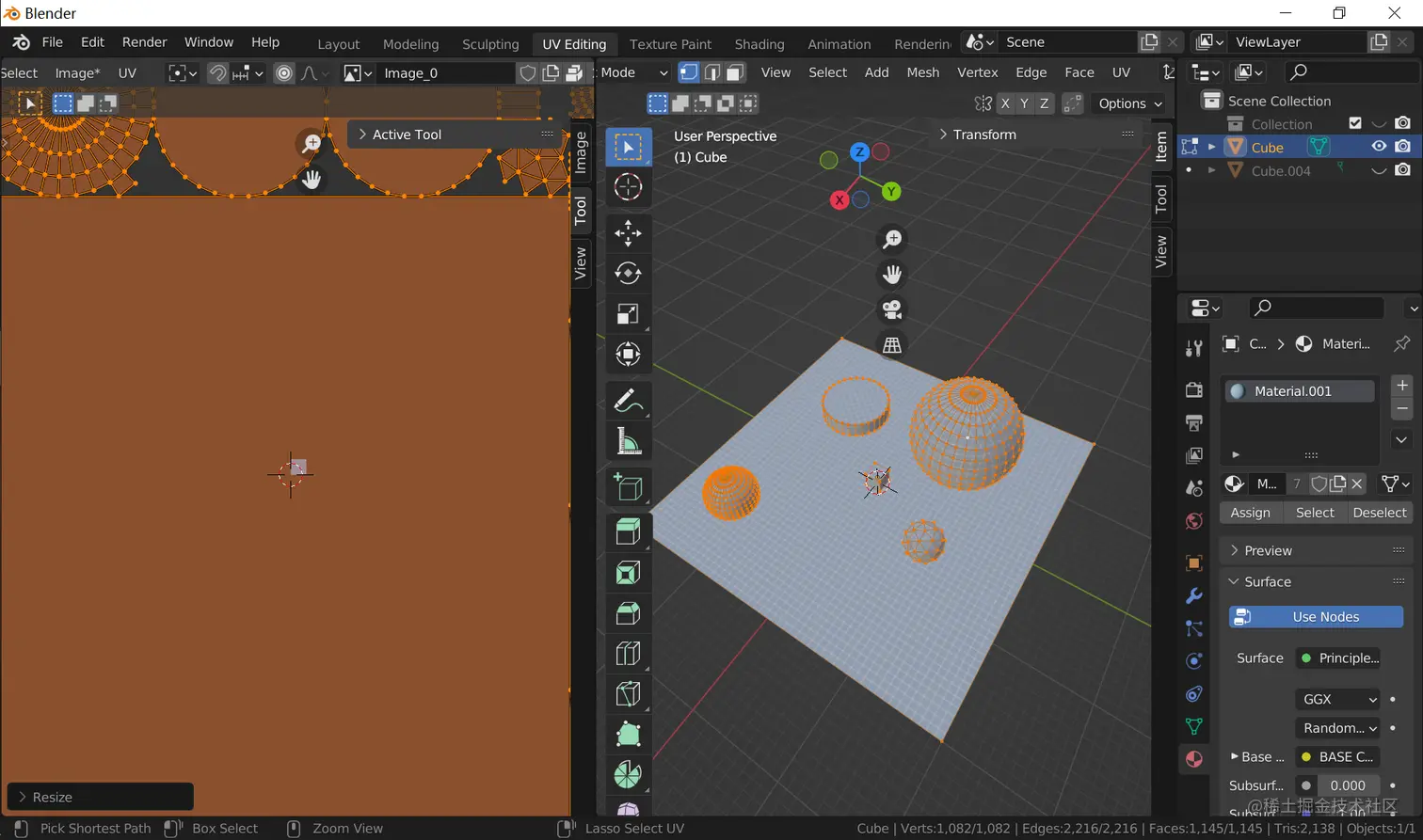Viewport: 1423px width, 840px height.
Task: Expand the Preview panel
Action: tap(1268, 550)
